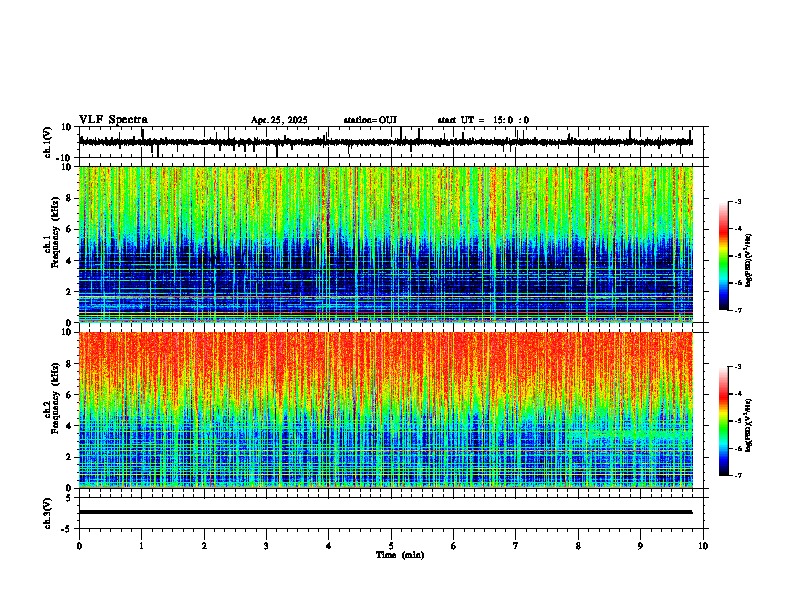Click the station label in the header
792x612 pixels.
coord(370,120)
